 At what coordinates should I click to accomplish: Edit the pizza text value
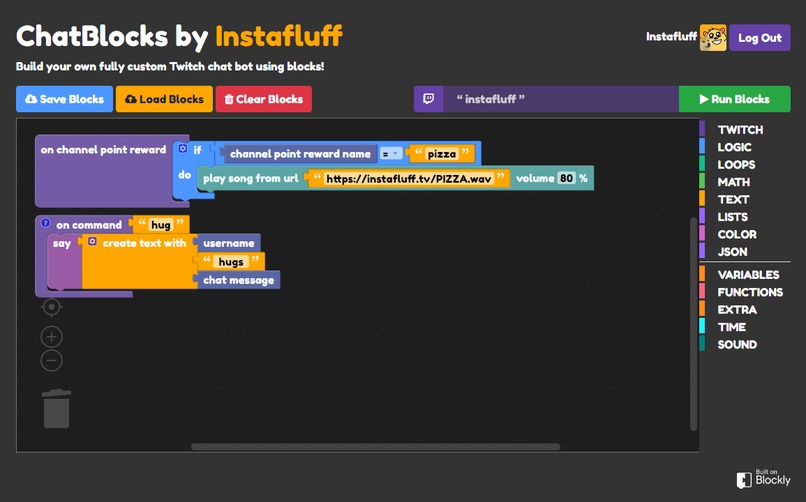(442, 154)
